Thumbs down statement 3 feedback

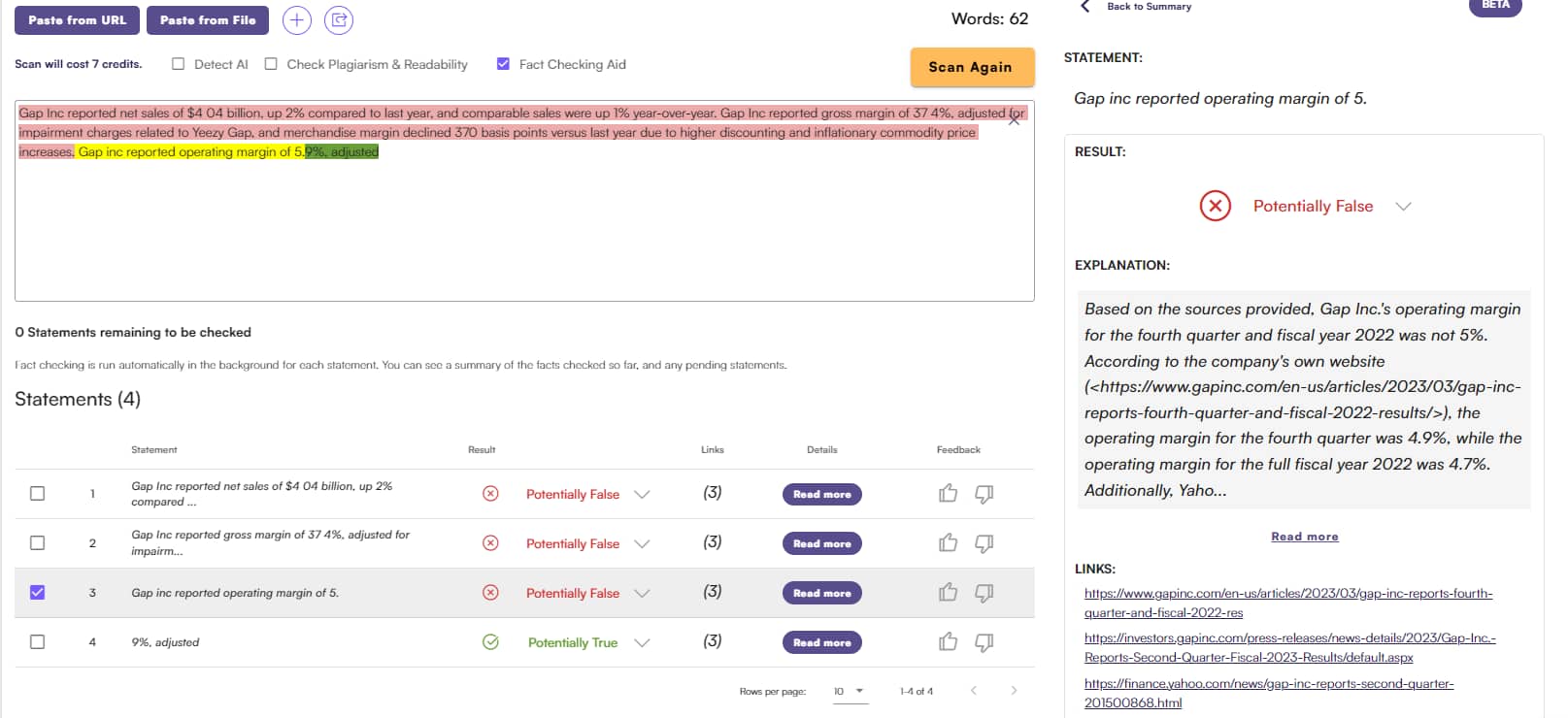(x=984, y=593)
